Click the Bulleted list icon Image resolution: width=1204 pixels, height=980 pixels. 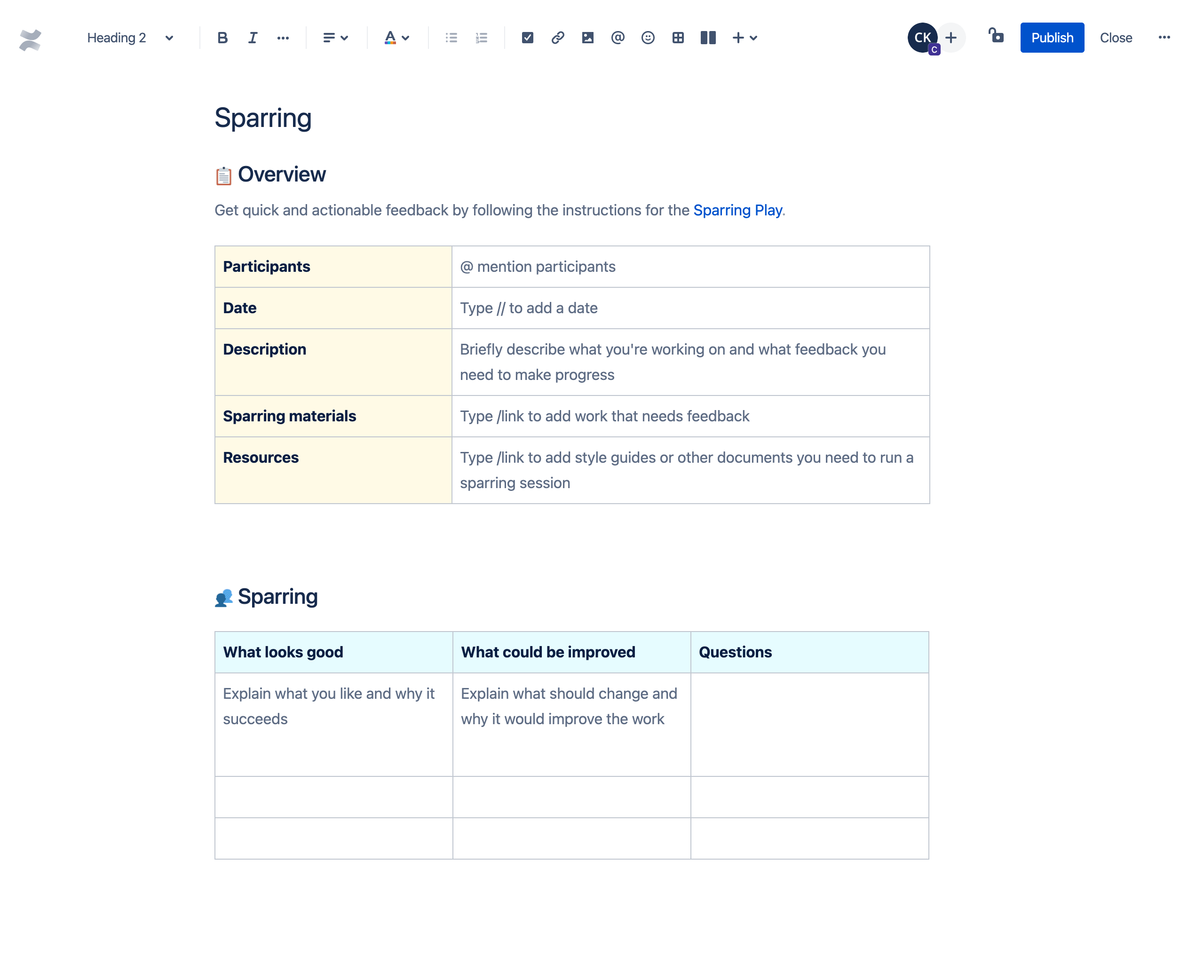click(451, 37)
